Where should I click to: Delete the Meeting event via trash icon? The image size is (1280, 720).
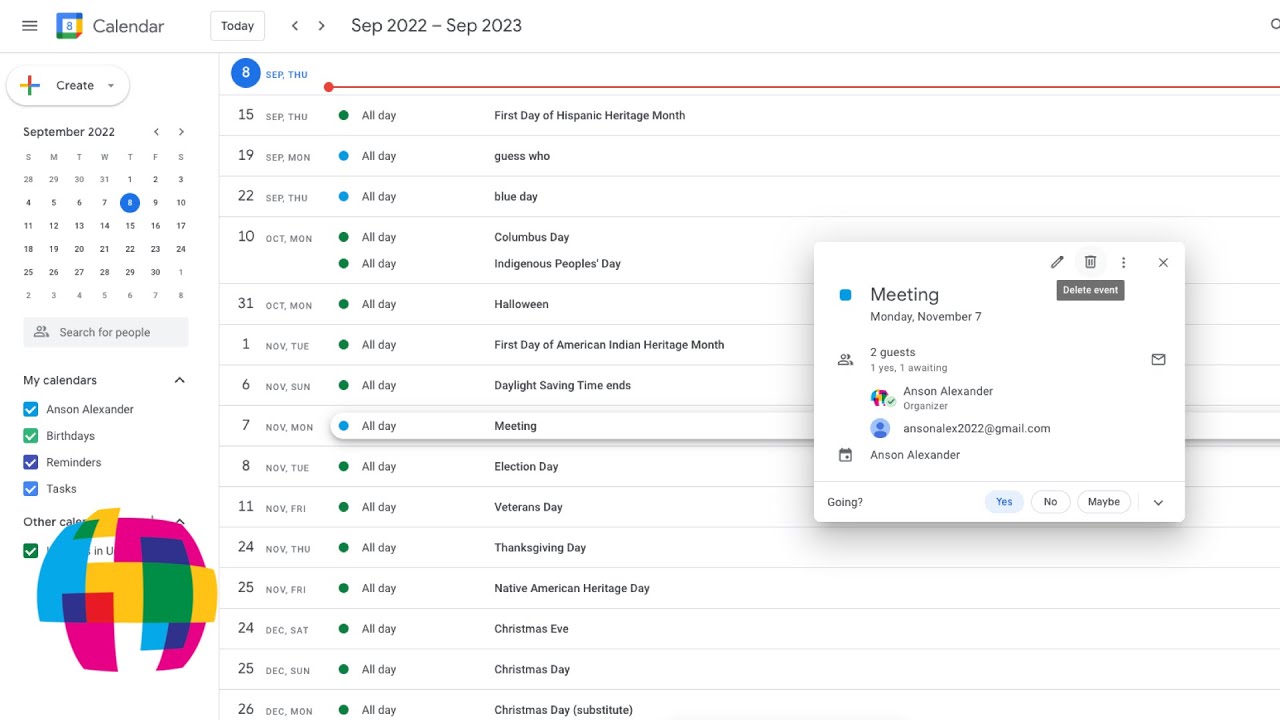(x=1090, y=262)
